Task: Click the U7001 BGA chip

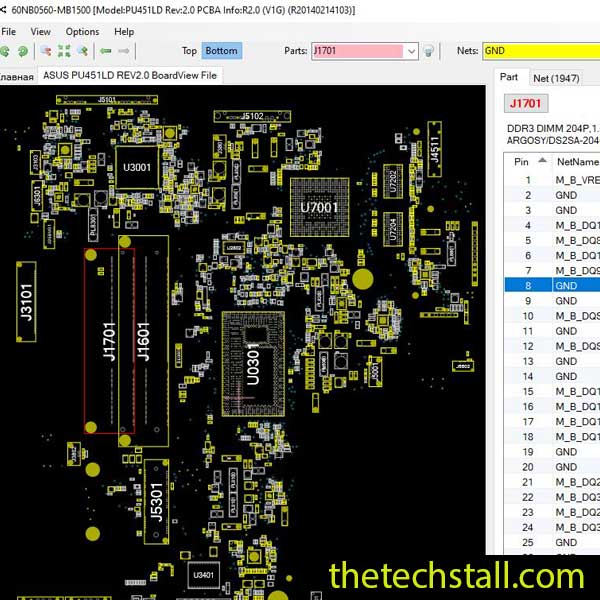Action: pos(320,207)
